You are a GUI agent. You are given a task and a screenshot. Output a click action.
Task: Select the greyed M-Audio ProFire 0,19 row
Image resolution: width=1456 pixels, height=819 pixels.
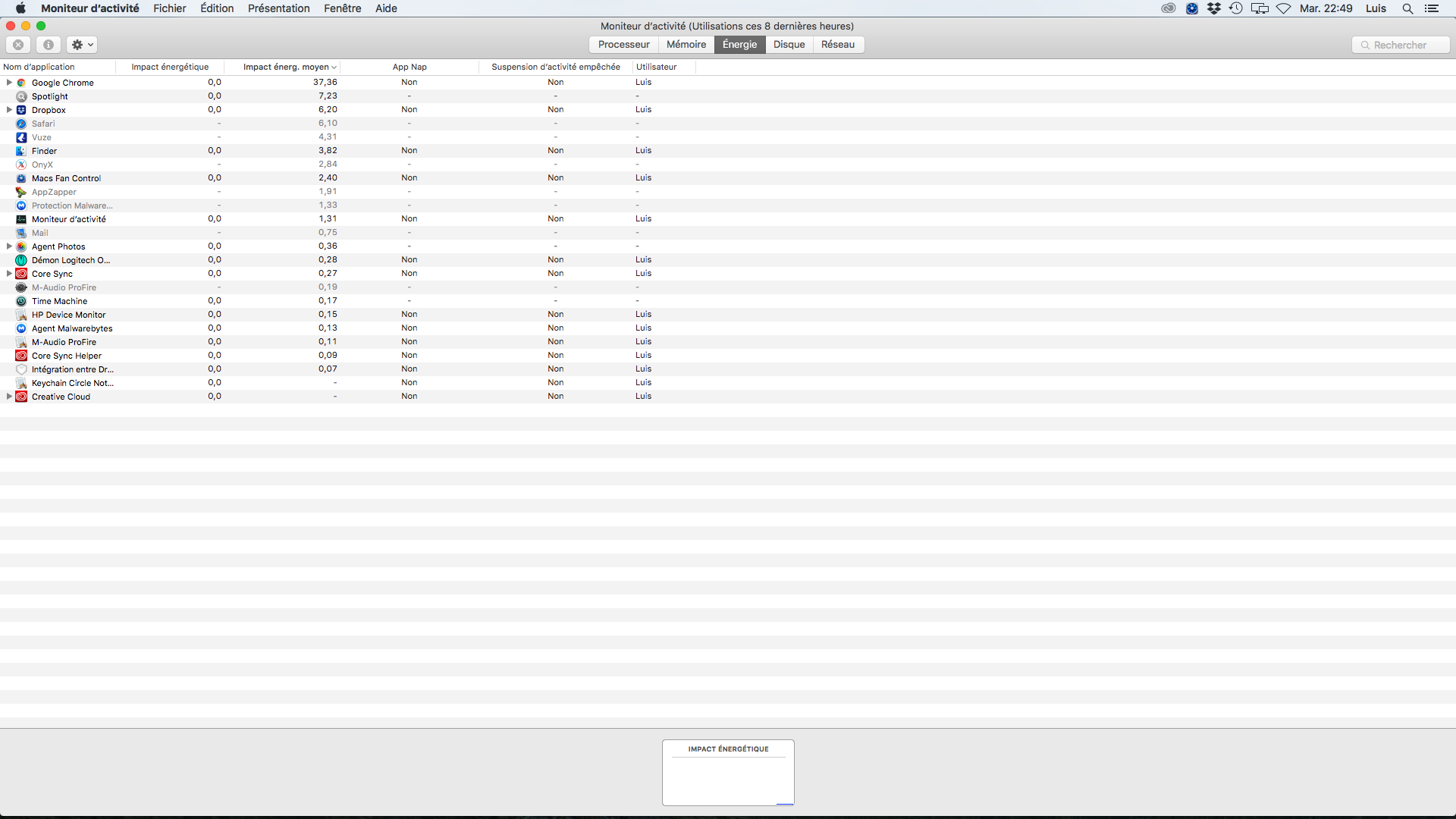728,287
